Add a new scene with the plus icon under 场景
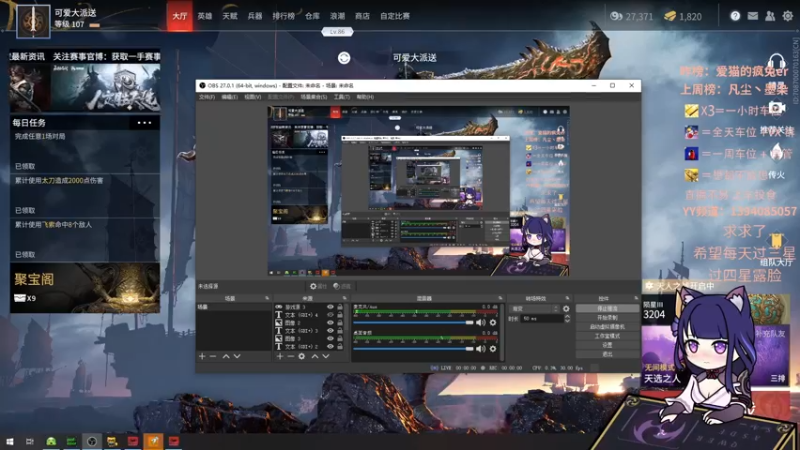The height and width of the screenshot is (450, 800). [202, 356]
